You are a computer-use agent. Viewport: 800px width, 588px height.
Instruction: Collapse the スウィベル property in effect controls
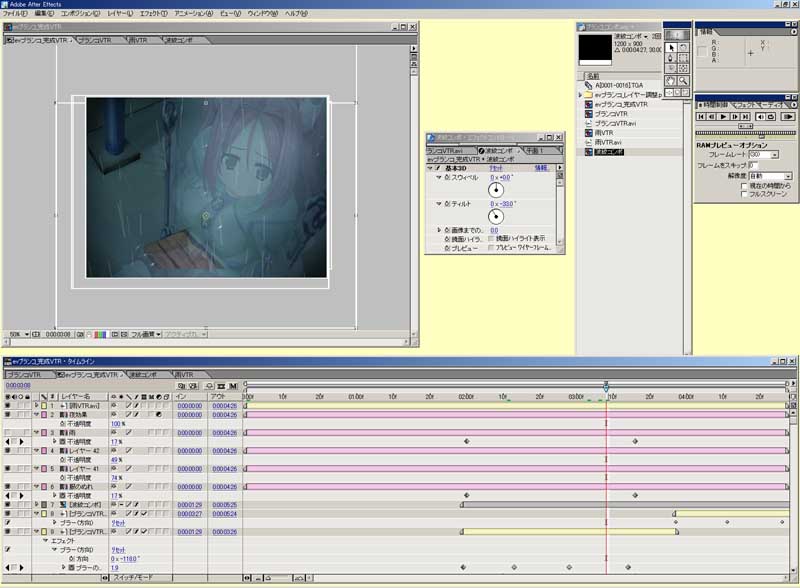tap(438, 178)
